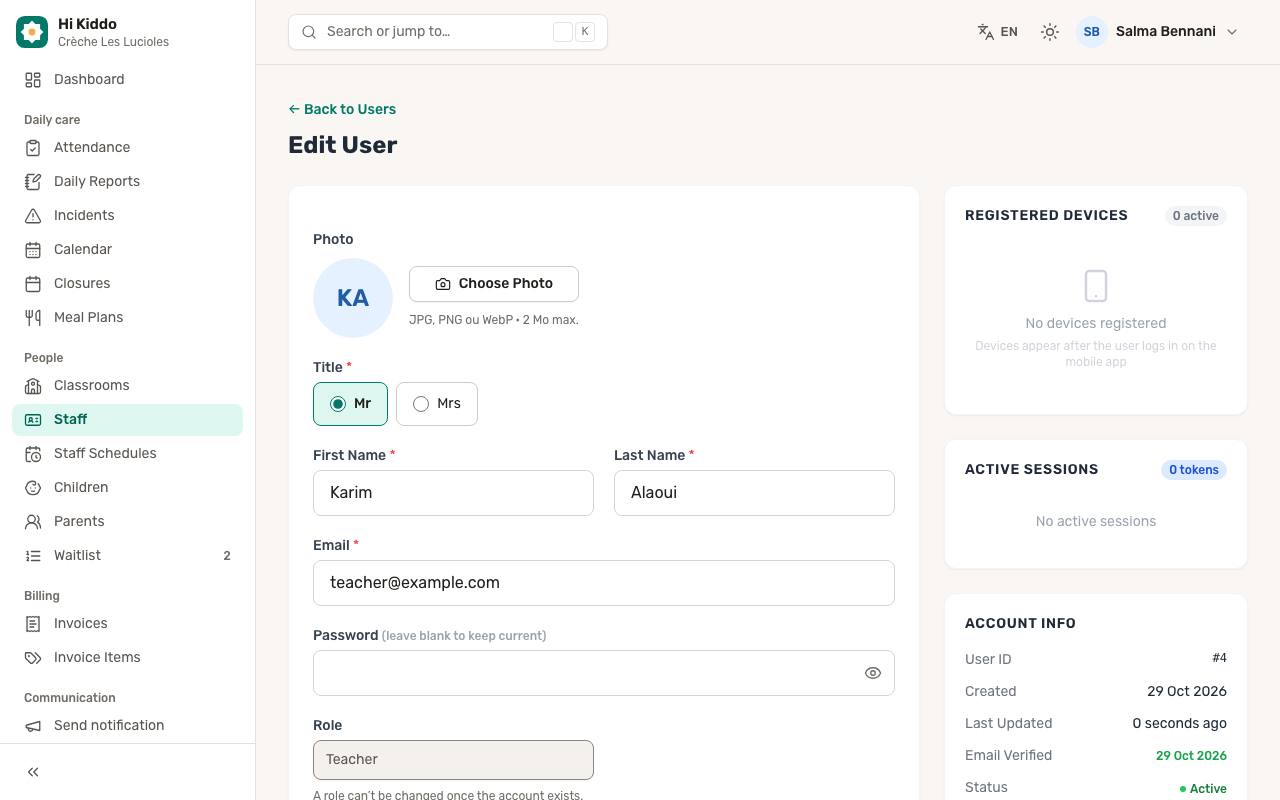1280x800 pixels.
Task: Click the Meal Plans utensils icon
Action: [33, 318]
